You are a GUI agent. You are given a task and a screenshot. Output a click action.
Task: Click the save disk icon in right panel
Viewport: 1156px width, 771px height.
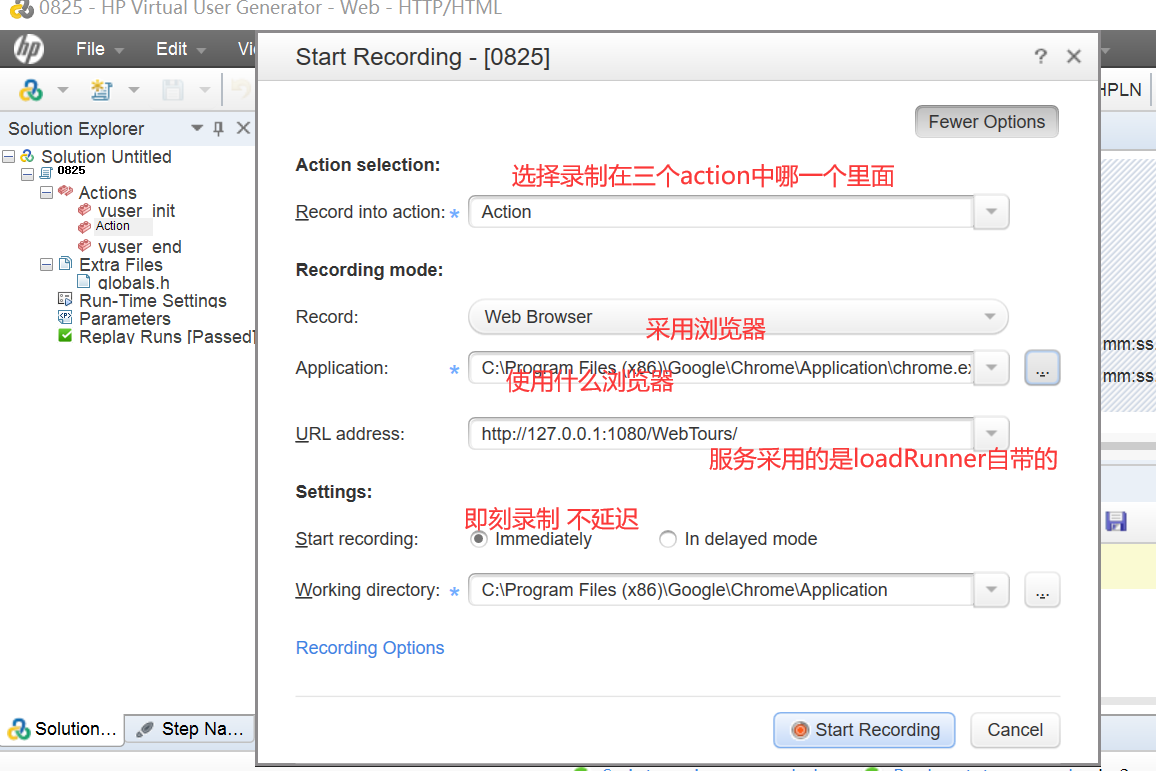click(1116, 521)
